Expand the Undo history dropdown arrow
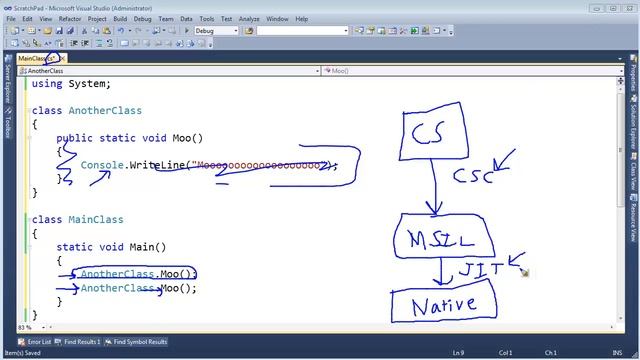The image size is (640, 360). 129,31
